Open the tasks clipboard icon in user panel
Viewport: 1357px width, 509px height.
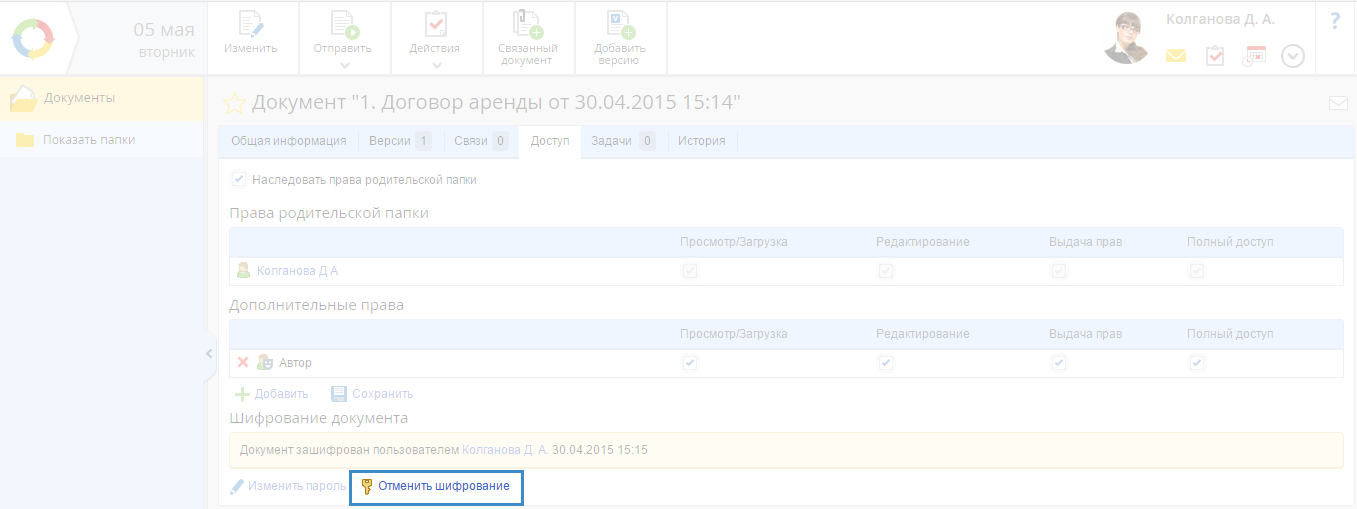click(1215, 56)
